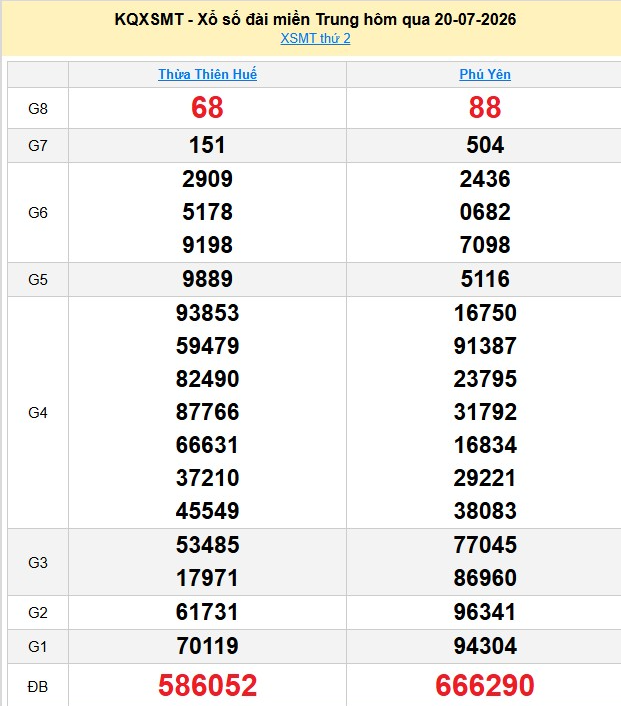Click the G5 result 5116

[485, 279]
